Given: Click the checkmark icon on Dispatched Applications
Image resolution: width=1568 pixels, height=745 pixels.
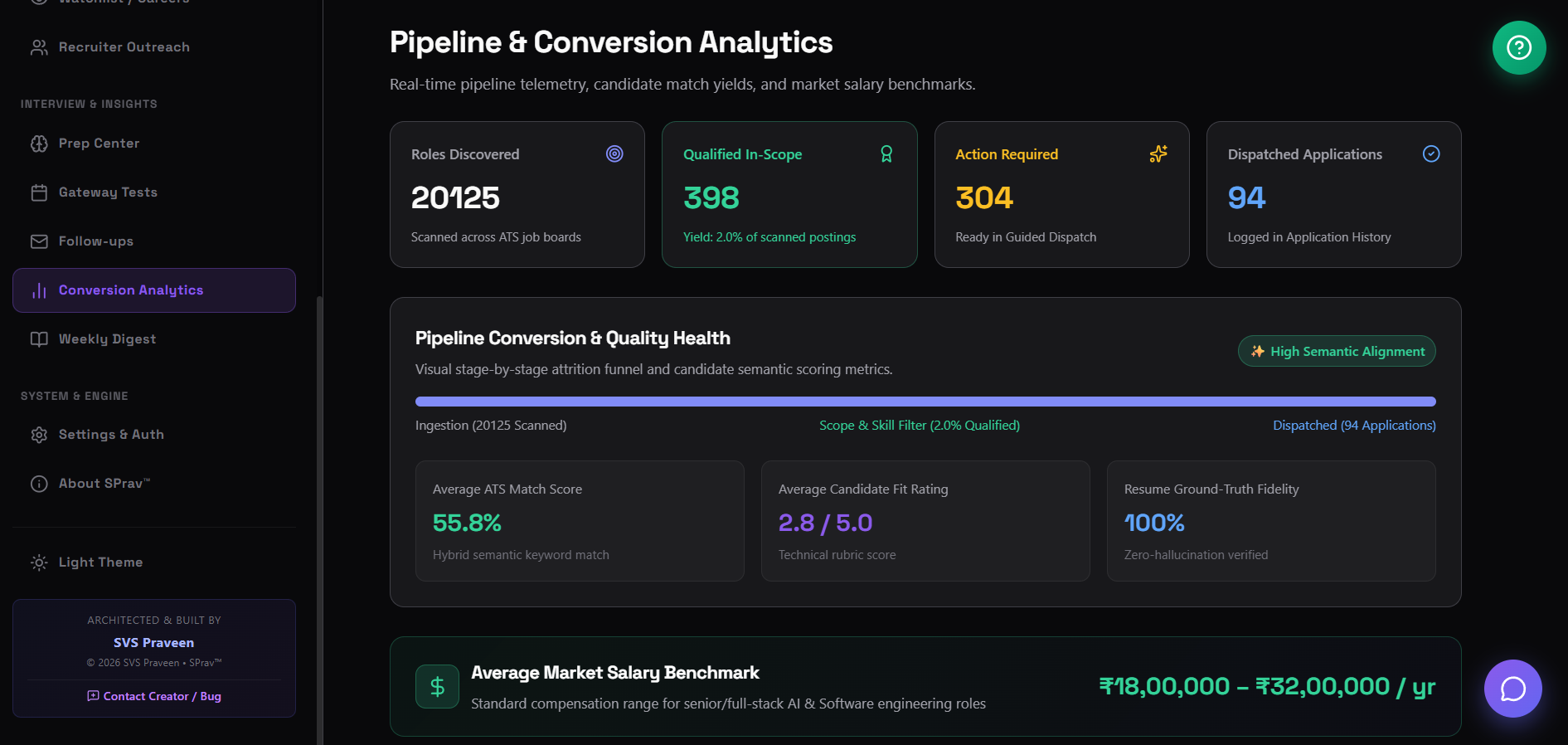Looking at the screenshot, I should (x=1431, y=153).
